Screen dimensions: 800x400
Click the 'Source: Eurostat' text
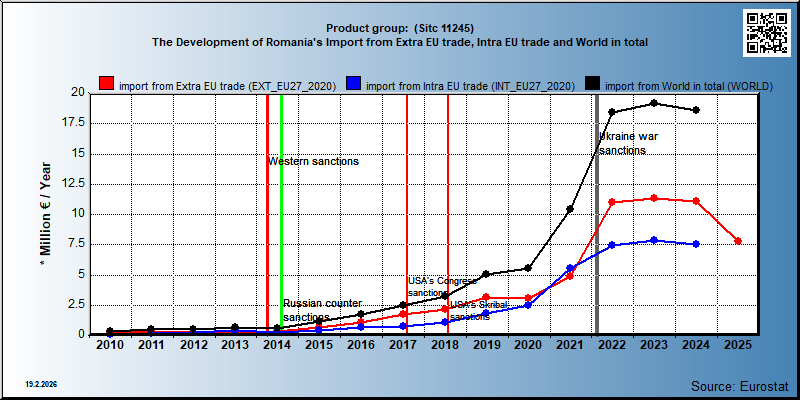[740, 386]
